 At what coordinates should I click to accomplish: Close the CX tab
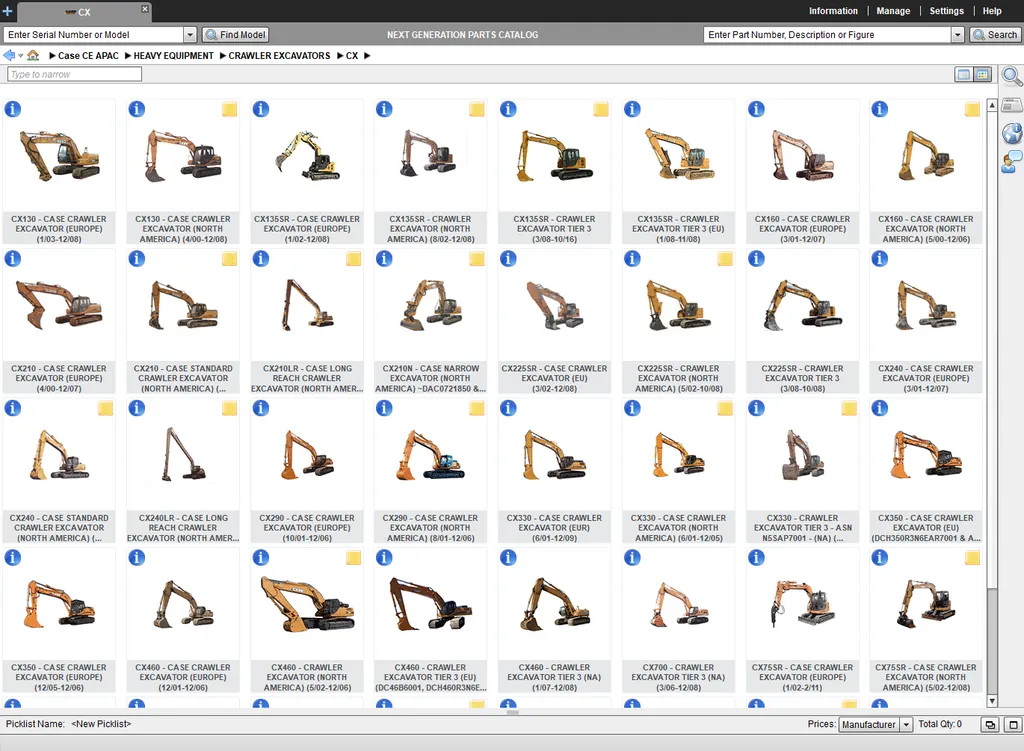pos(144,8)
